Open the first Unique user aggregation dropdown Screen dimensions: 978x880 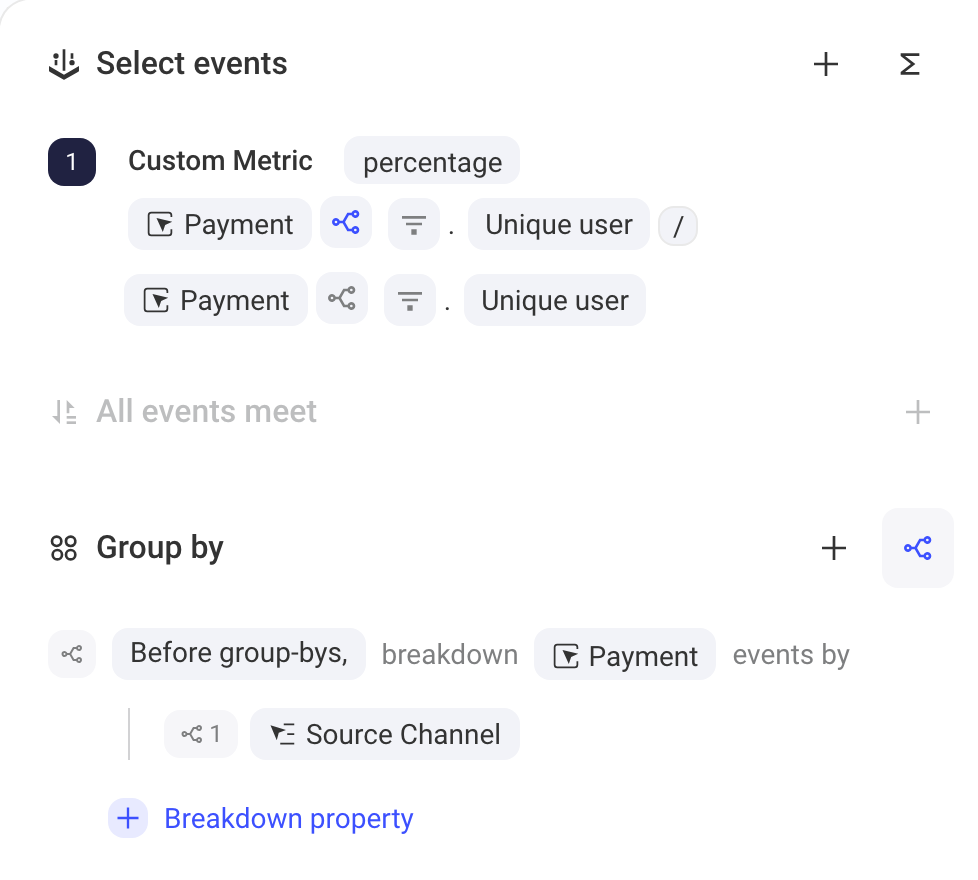coord(559,224)
